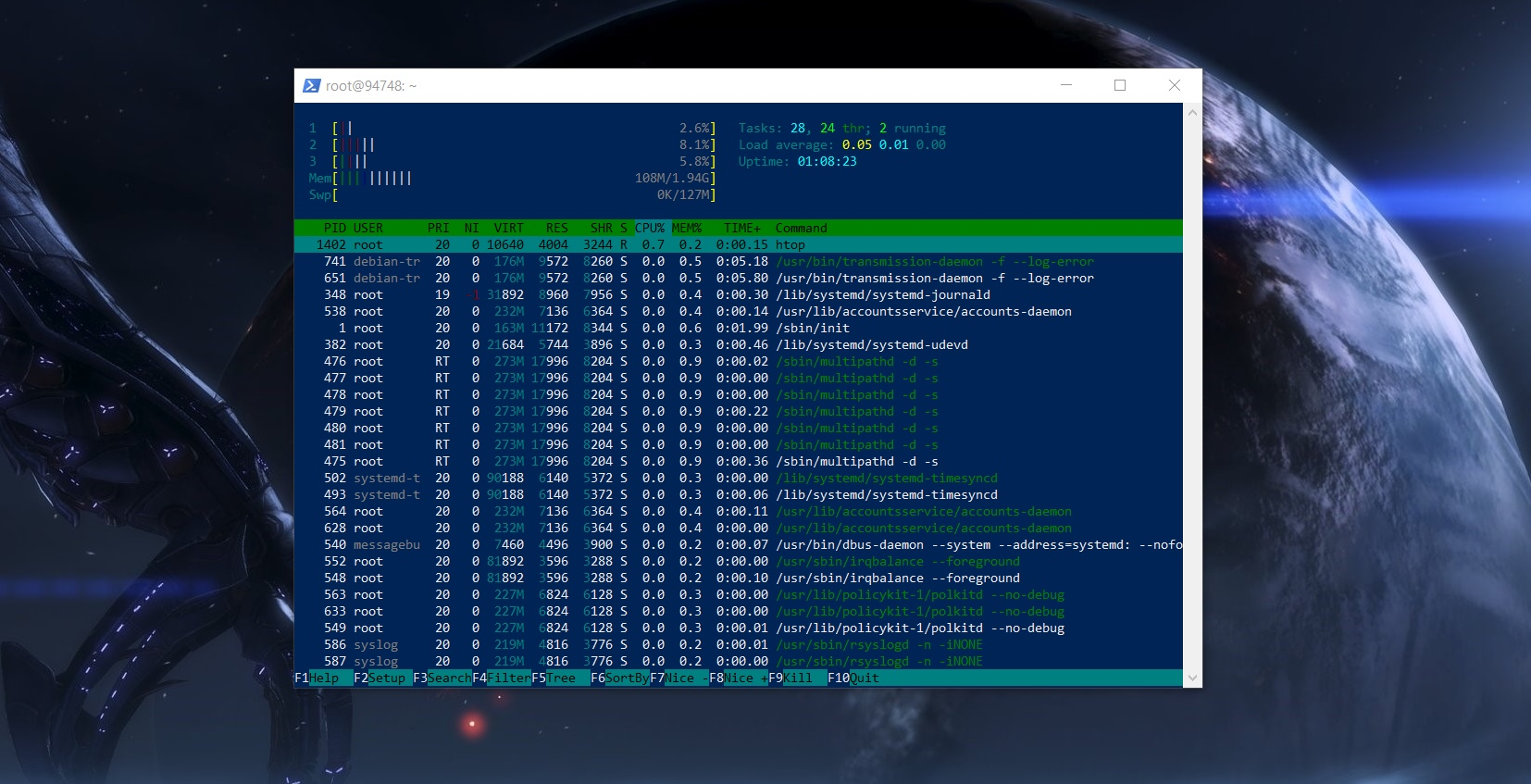This screenshot has height=784, width=1531.
Task: Select irqbalance row PID 548
Action: (x=739, y=578)
